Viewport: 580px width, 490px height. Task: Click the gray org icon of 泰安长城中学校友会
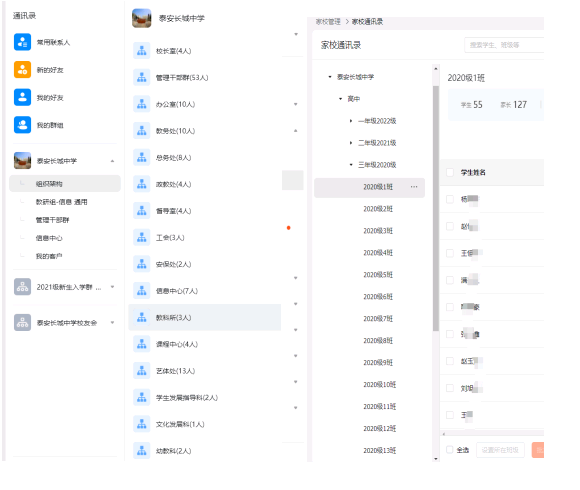pos(22,322)
